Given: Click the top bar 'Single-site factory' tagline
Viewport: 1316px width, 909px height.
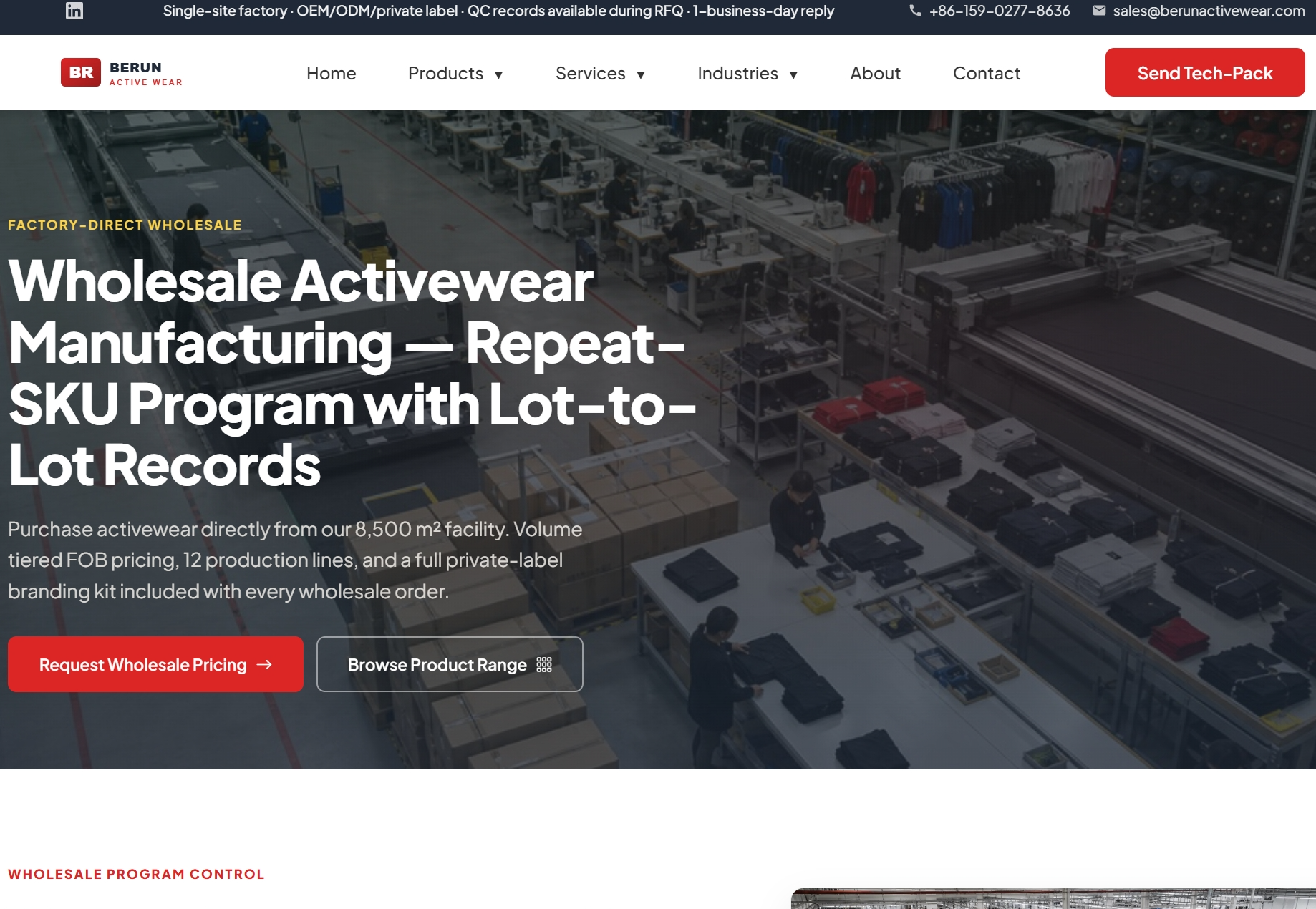Looking at the screenshot, I should pyautogui.click(x=498, y=11).
